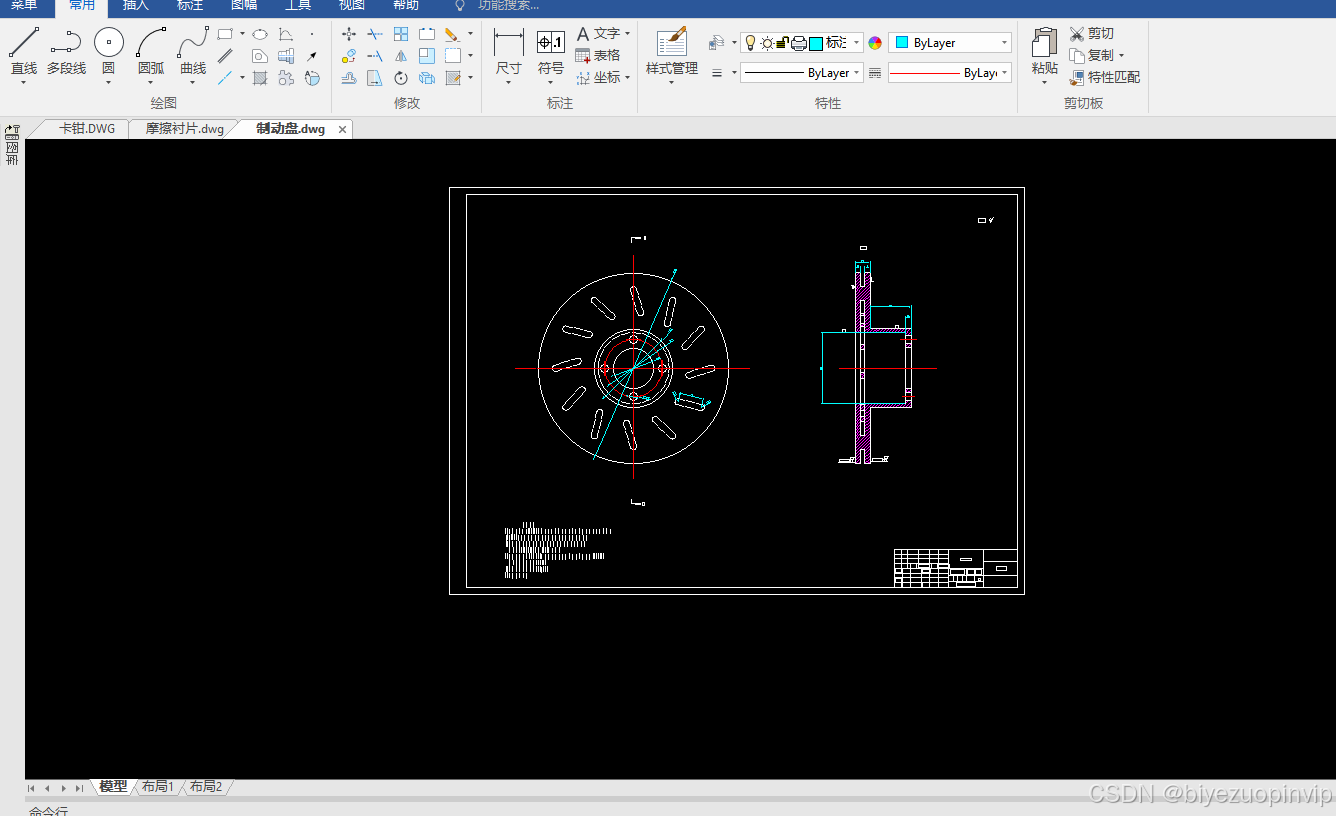The width and height of the screenshot is (1336, 816).
Task: Select the 多段线 polyline tool
Action: pos(66,50)
